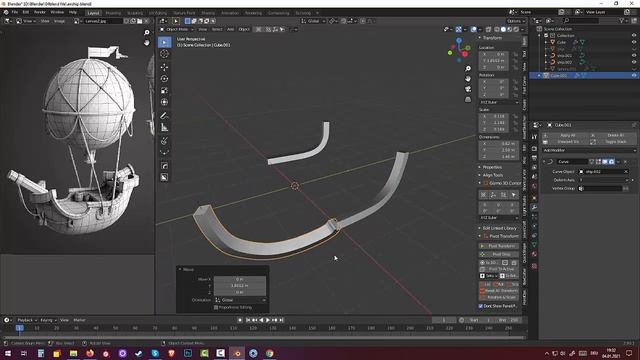Select the Scale tool

164,91
